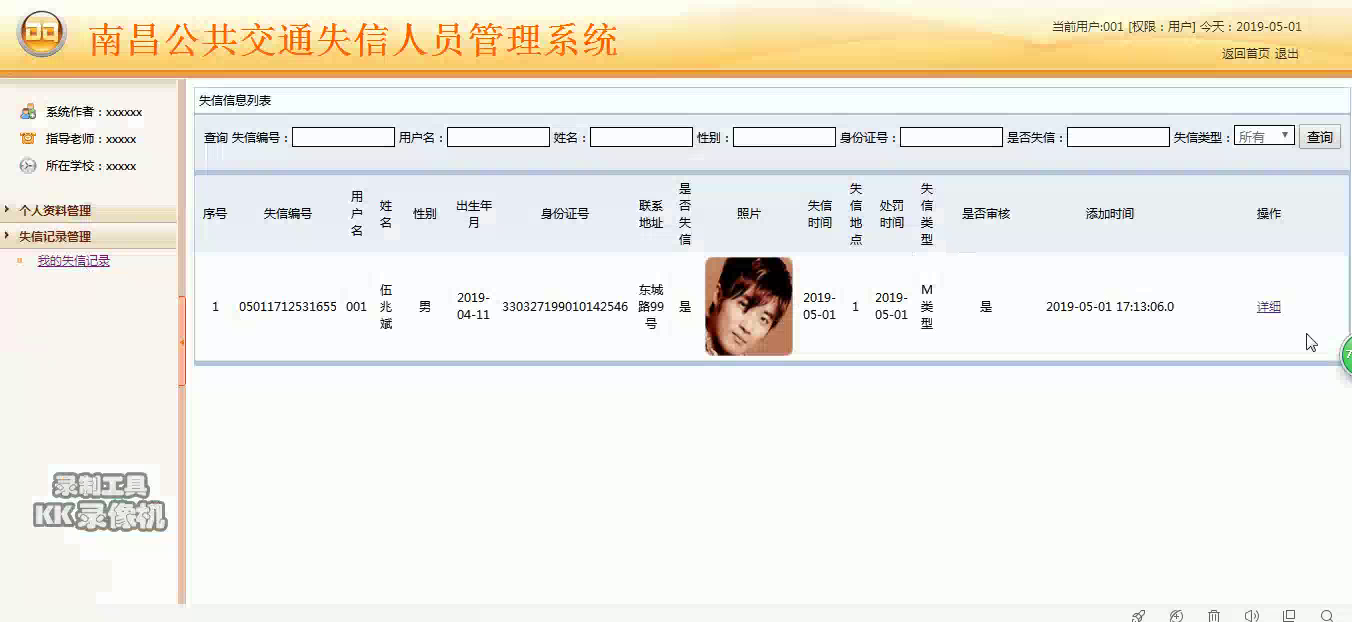This screenshot has height=622, width=1352.
Task: Click the trash can icon in the status bar
Action: 1214,616
